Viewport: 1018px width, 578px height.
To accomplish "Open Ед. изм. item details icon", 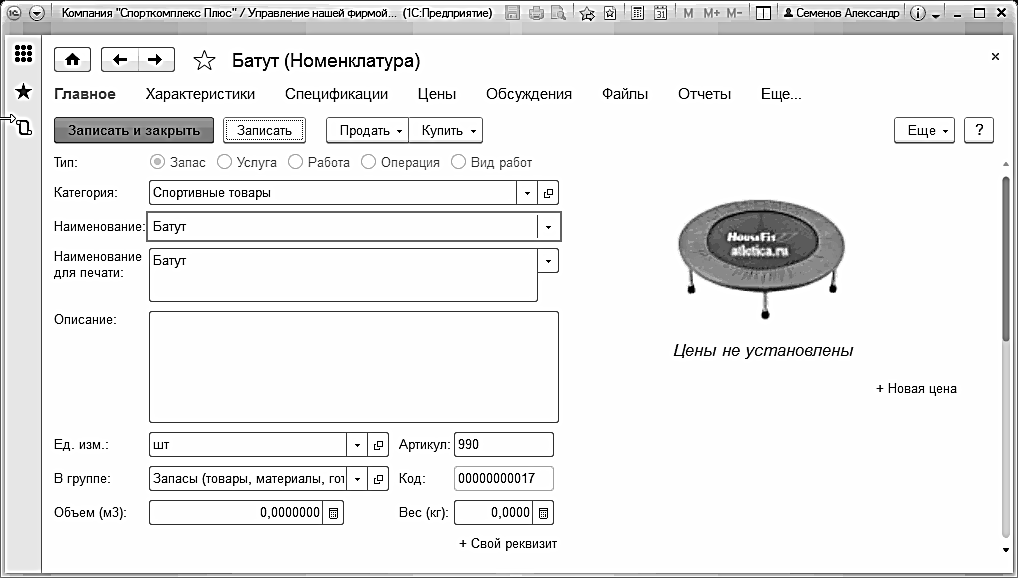I will click(378, 445).
